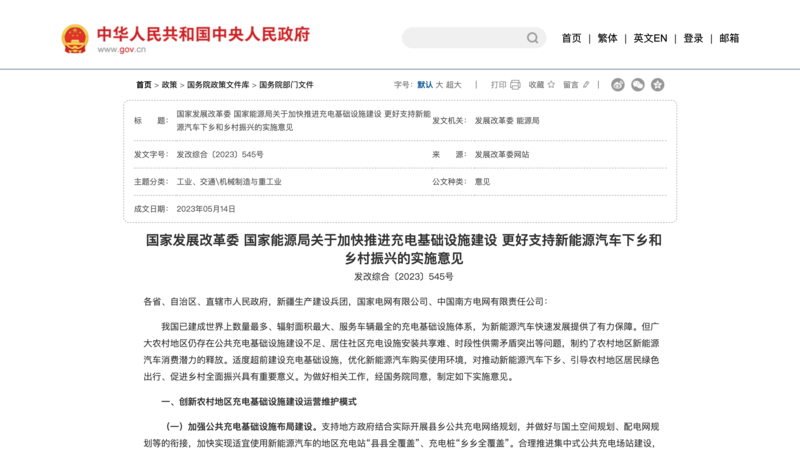Select default (默认) font size
This screenshot has width=800, height=455.
pos(425,85)
